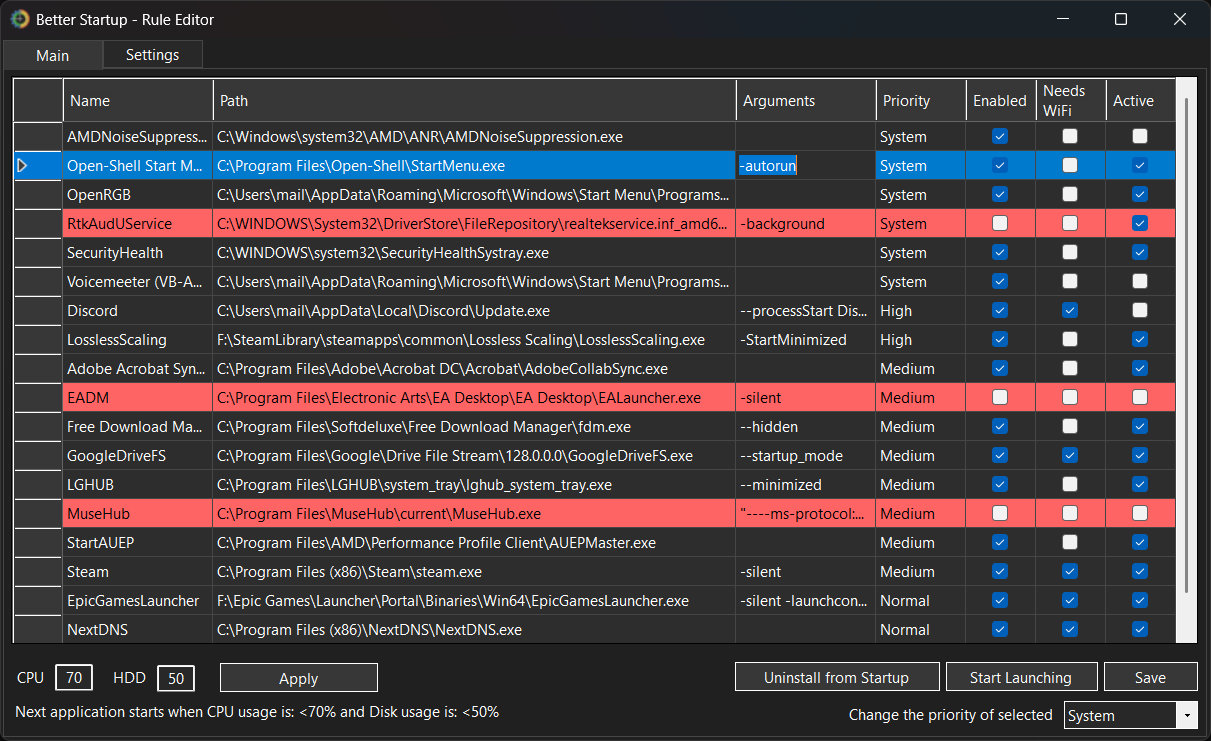1211x741 pixels.
Task: Click the -StartMinimized argument cell
Action: [805, 340]
